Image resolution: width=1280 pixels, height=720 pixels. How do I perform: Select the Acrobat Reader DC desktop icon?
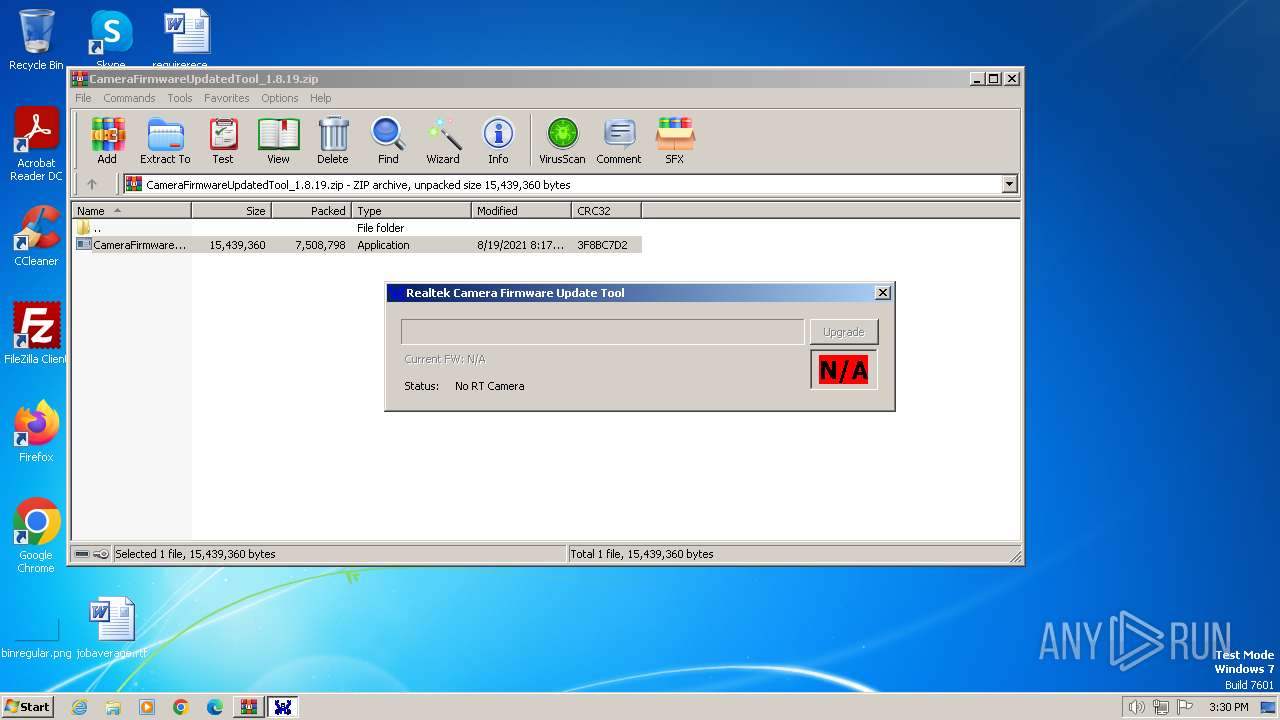click(36, 144)
